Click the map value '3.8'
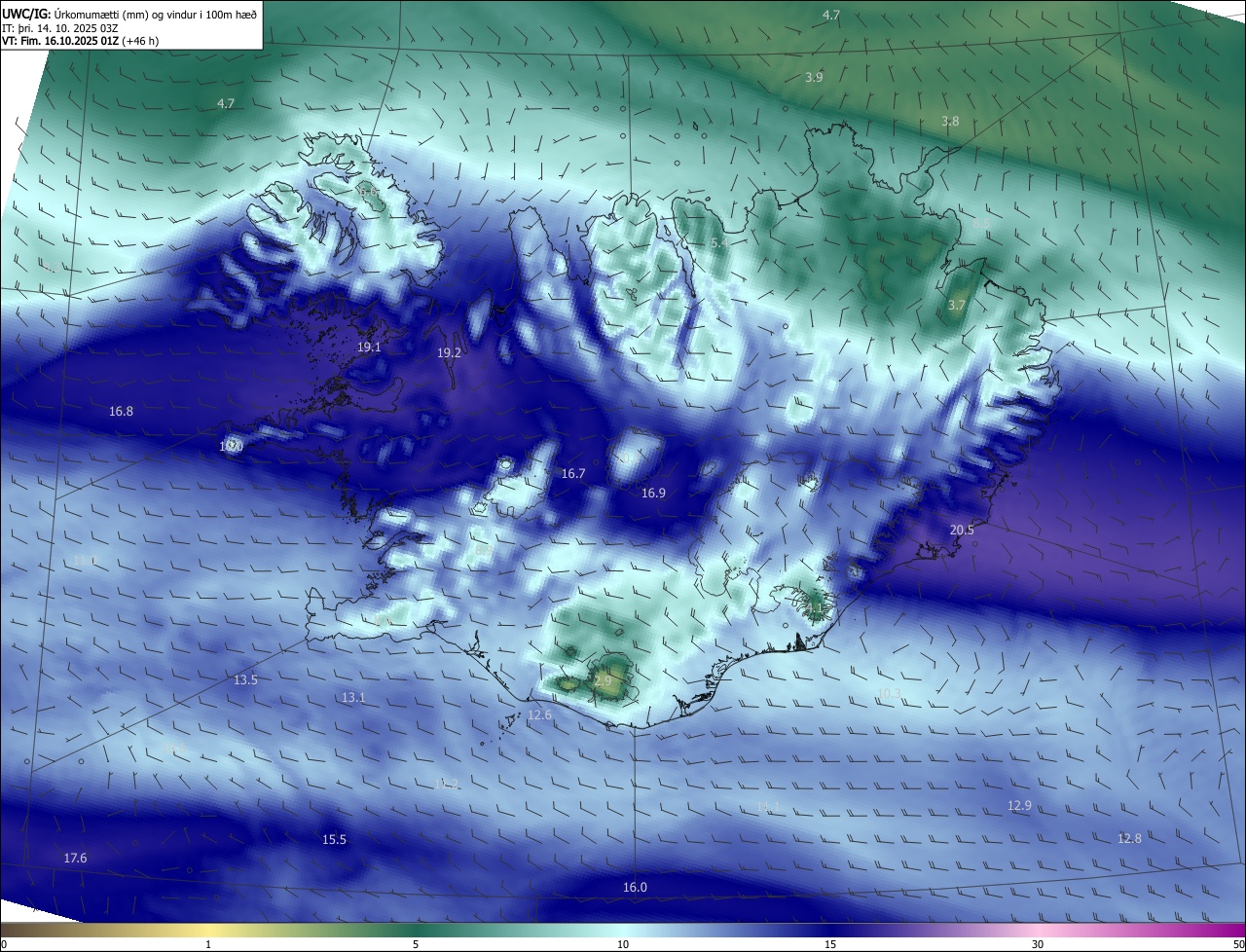The image size is (1246, 952). click(x=950, y=122)
